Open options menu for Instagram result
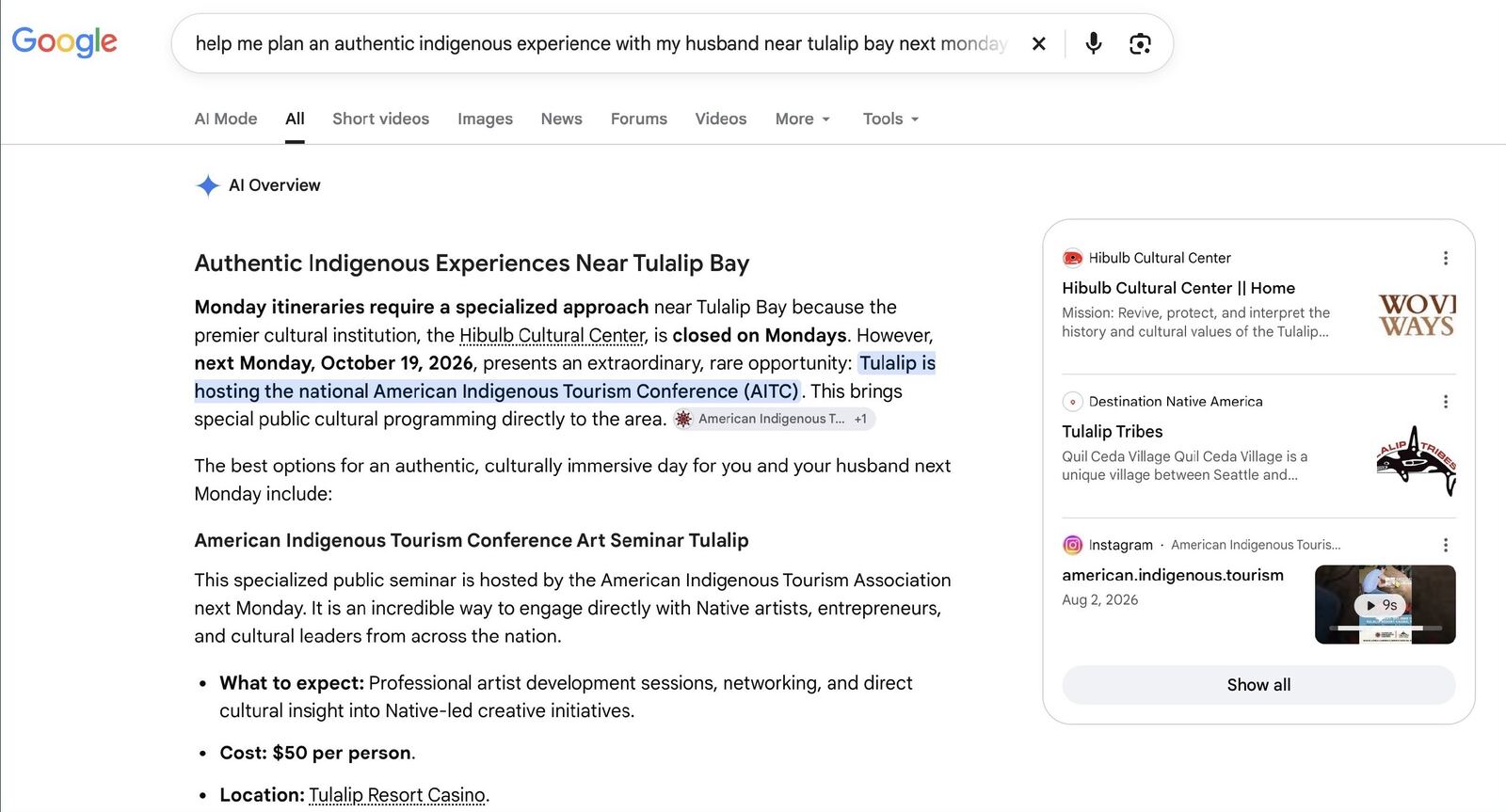The height and width of the screenshot is (812, 1506). 1446,545
